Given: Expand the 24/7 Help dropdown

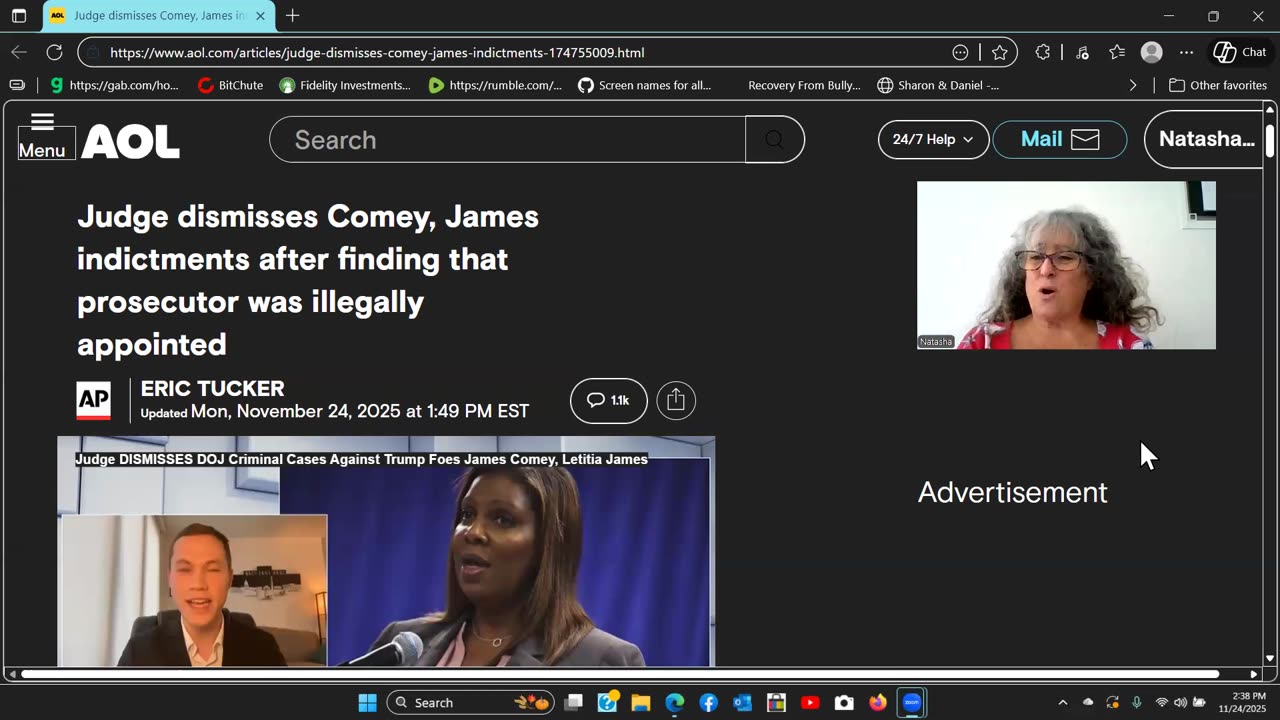Looking at the screenshot, I should point(933,139).
